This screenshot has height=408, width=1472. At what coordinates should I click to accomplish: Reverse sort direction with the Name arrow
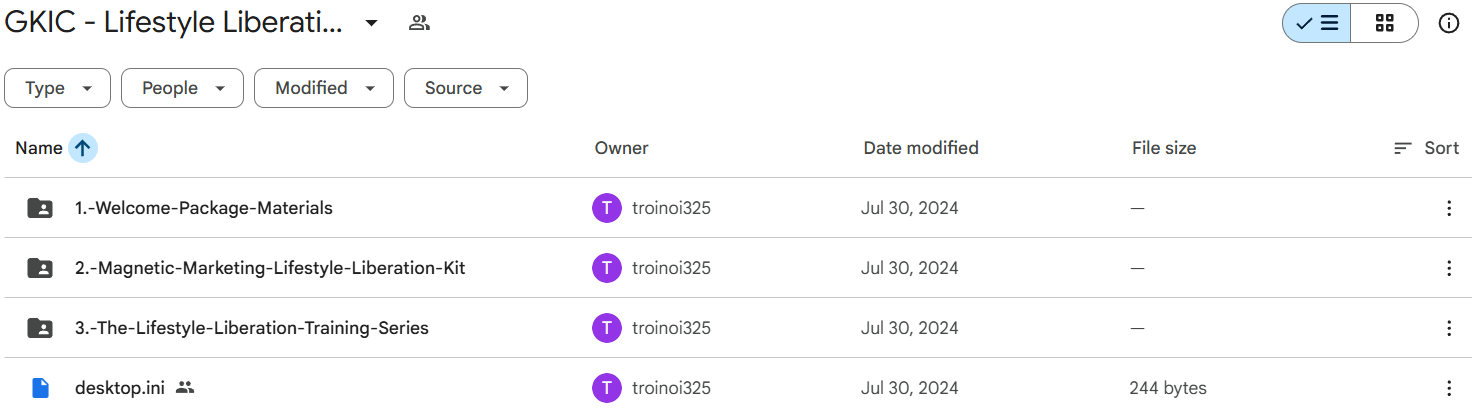pyautogui.click(x=83, y=148)
